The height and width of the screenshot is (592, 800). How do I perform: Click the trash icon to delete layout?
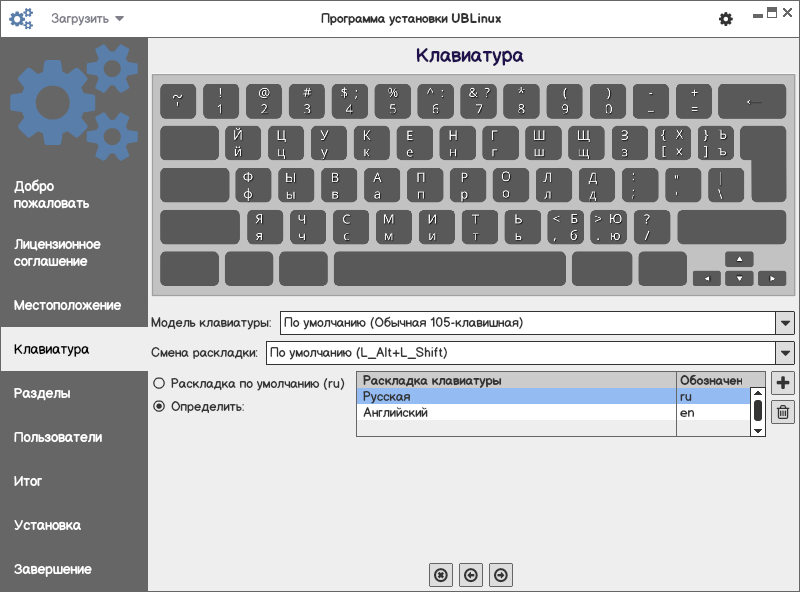pyautogui.click(x=783, y=412)
